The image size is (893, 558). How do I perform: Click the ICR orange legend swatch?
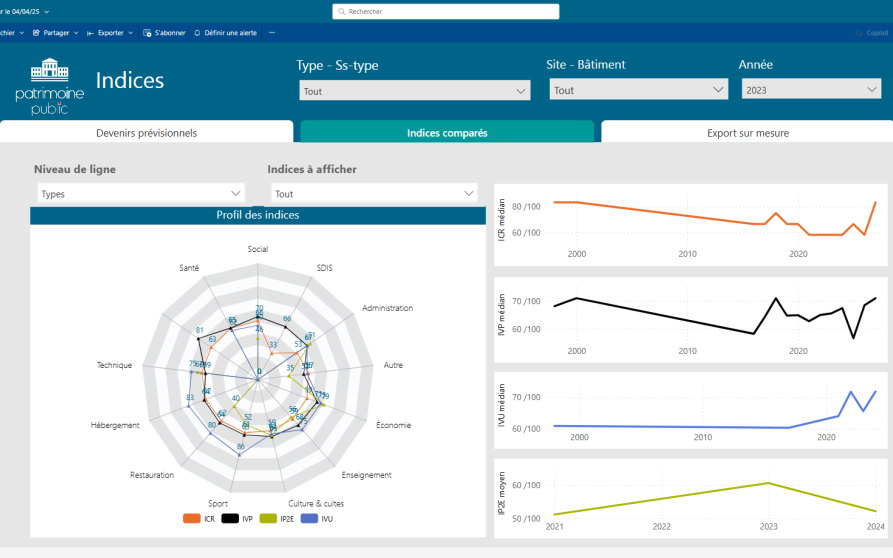pyautogui.click(x=192, y=518)
